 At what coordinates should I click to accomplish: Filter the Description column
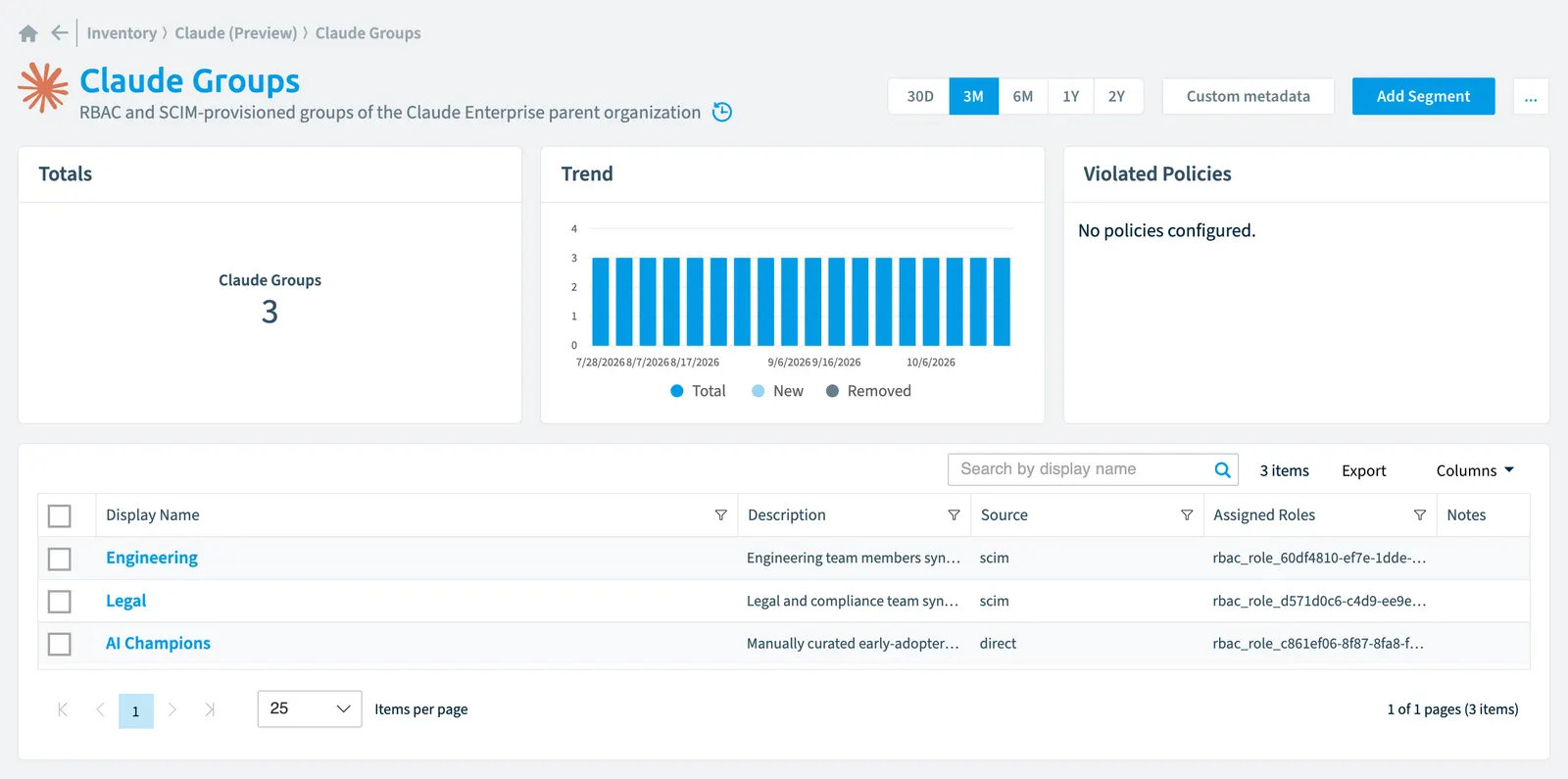tap(954, 515)
